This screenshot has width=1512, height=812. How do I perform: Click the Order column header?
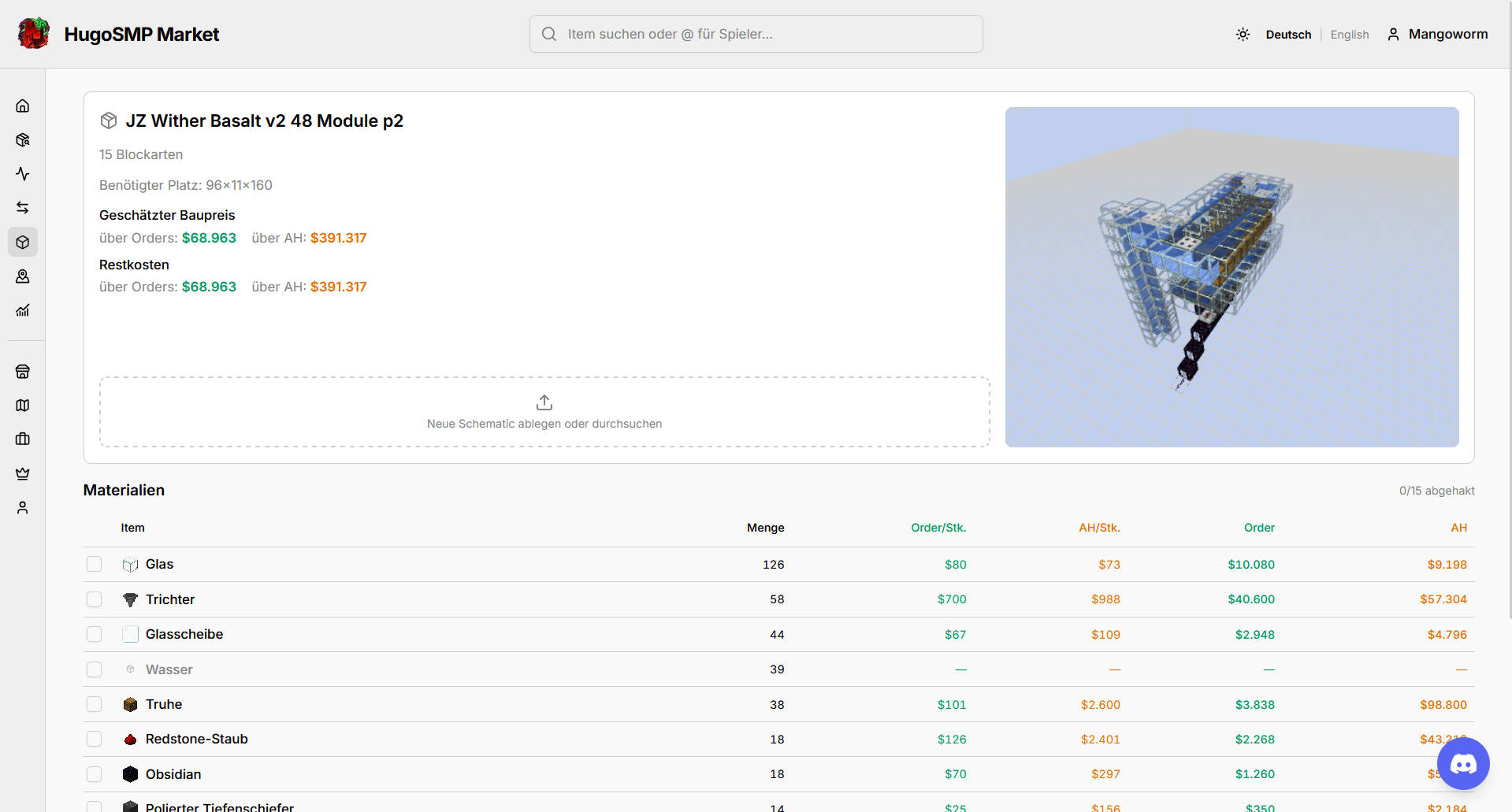pyautogui.click(x=1259, y=528)
